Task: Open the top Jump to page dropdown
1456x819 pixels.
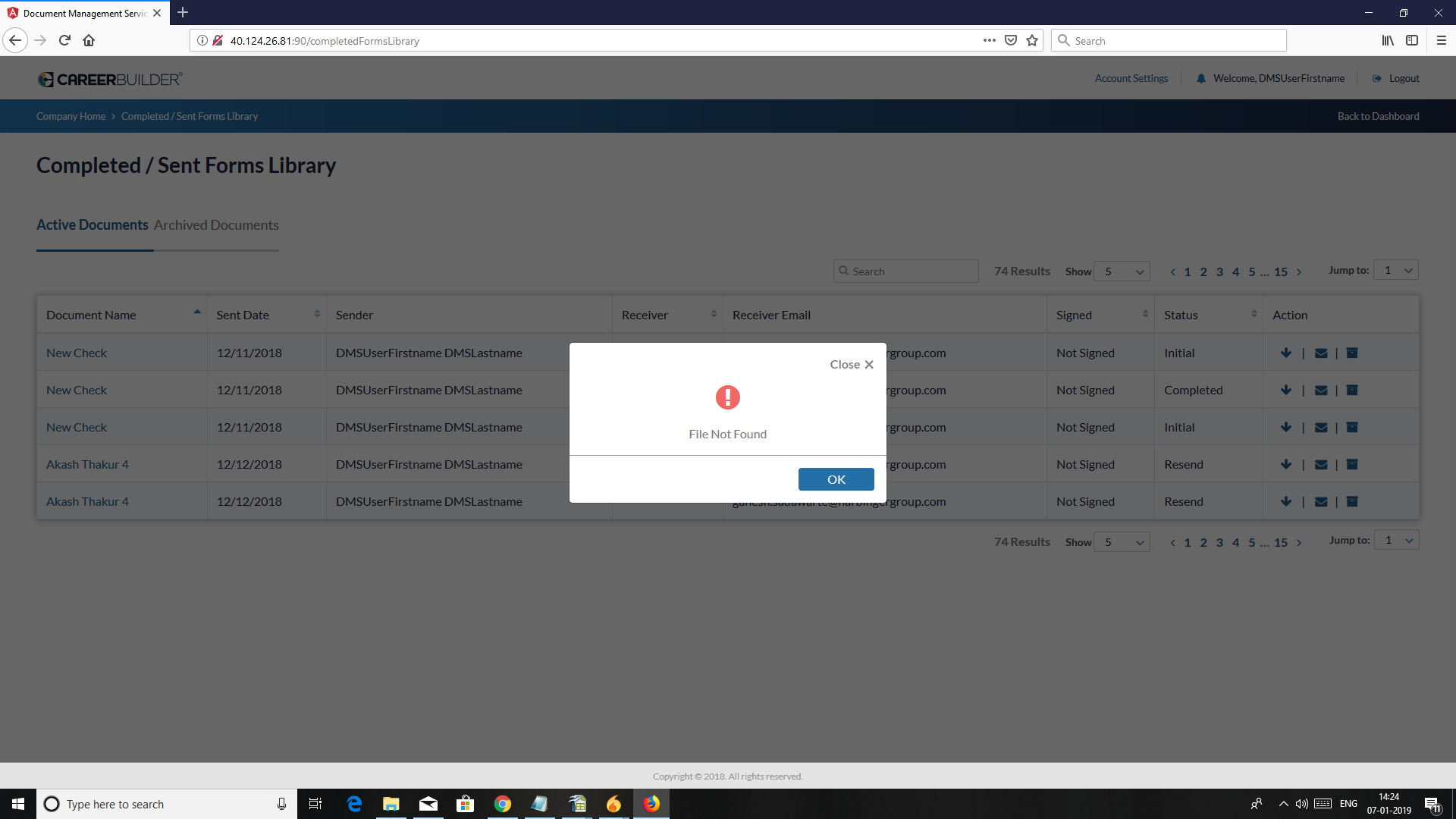Action: pyautogui.click(x=1396, y=270)
